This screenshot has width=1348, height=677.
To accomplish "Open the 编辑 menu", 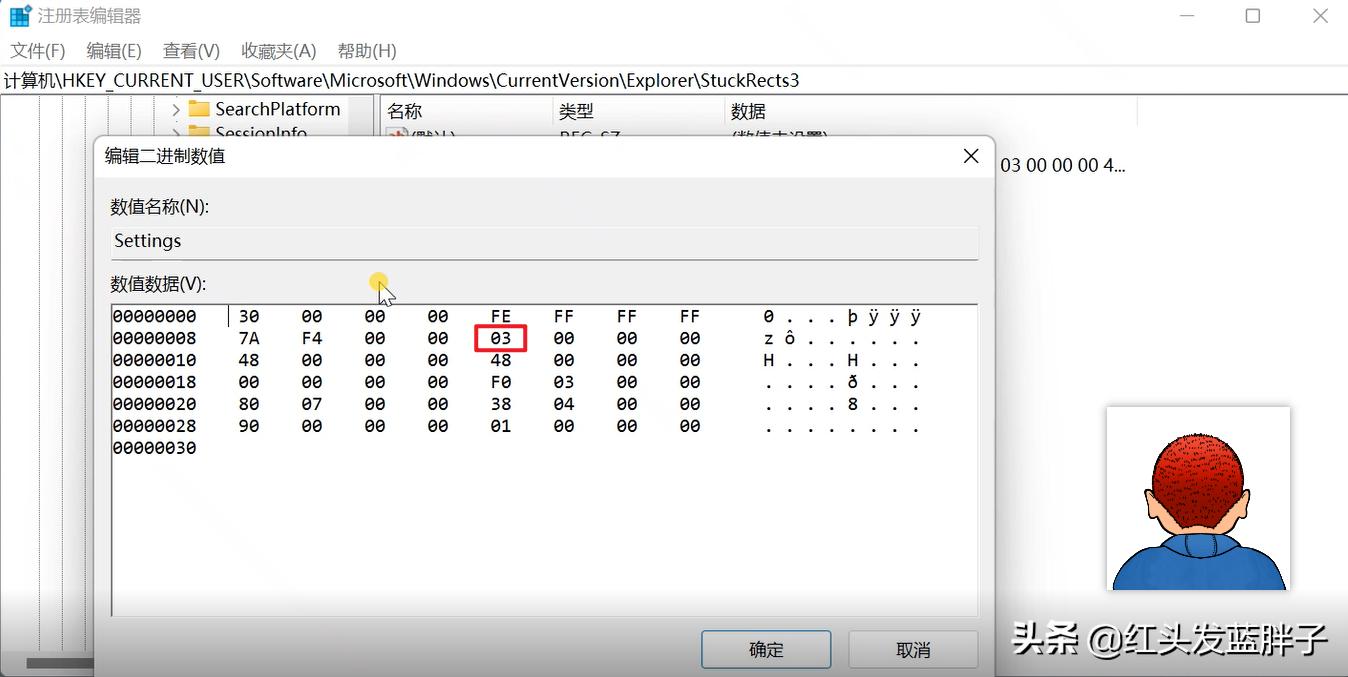I will pos(112,50).
